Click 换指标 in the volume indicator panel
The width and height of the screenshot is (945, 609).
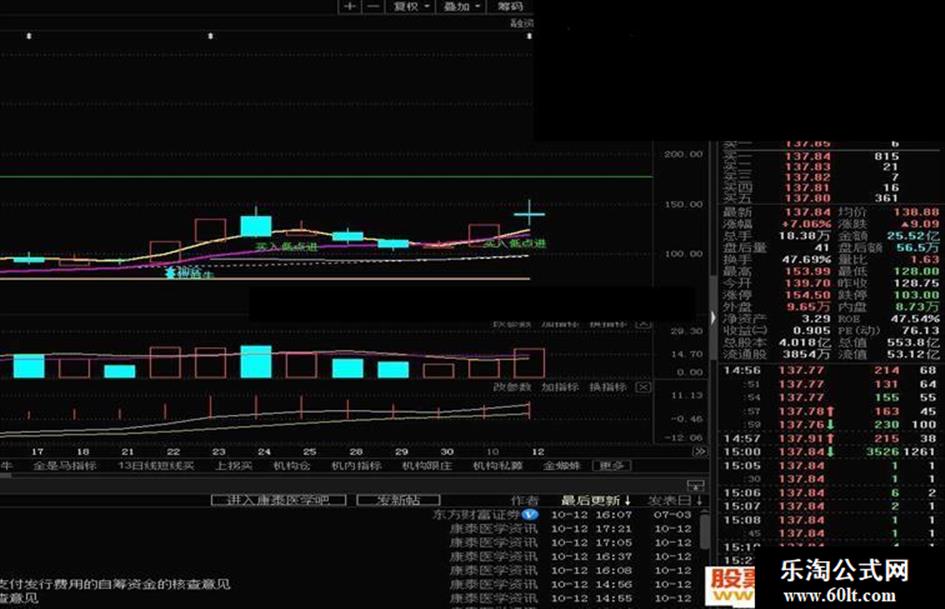(x=607, y=324)
